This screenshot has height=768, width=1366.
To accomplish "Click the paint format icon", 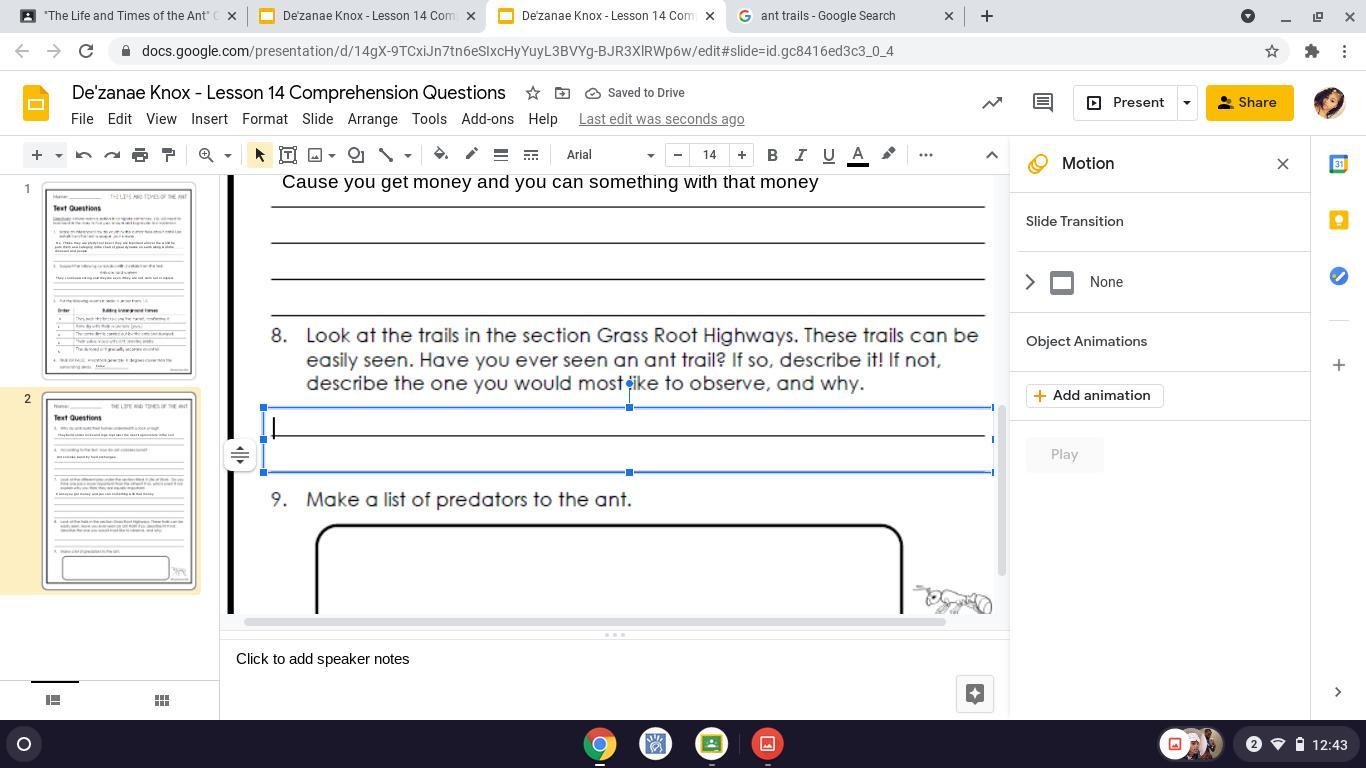I will 168,155.
